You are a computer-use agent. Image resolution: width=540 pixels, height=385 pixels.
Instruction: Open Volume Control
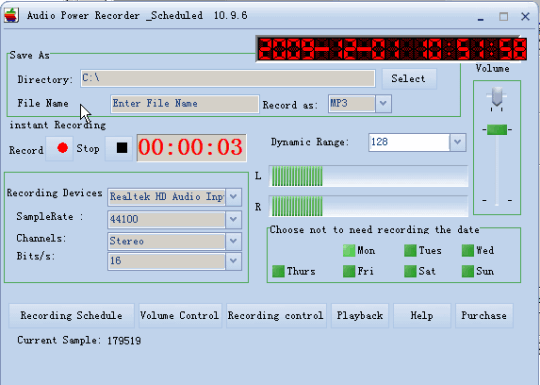[180, 315]
